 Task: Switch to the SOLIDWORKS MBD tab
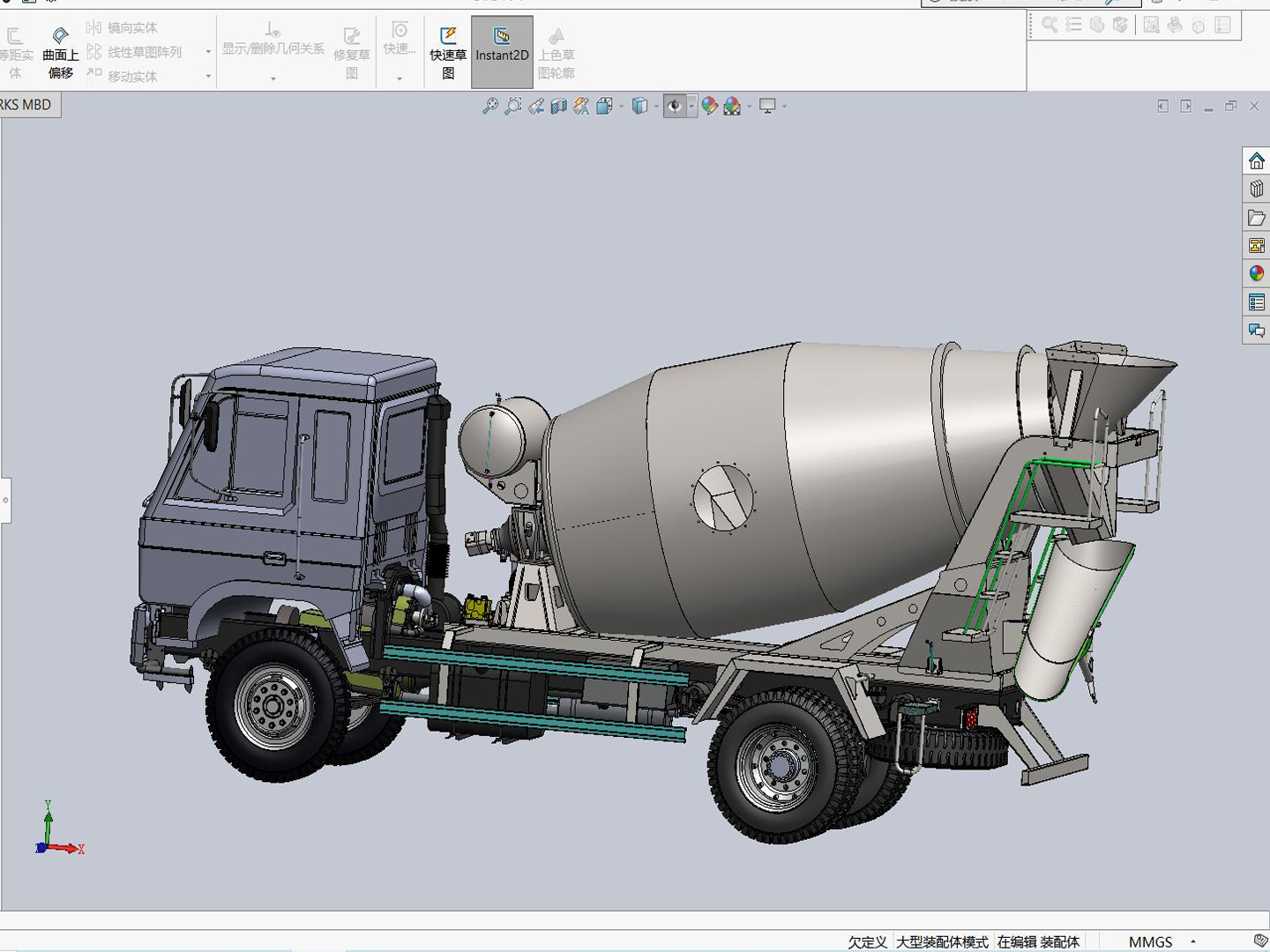click(26, 105)
